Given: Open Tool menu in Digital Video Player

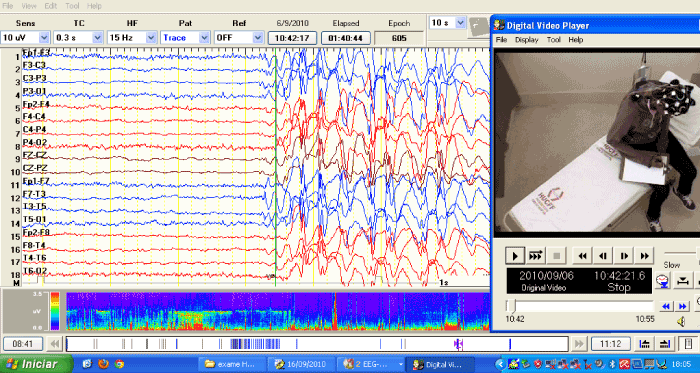Looking at the screenshot, I should [554, 40].
